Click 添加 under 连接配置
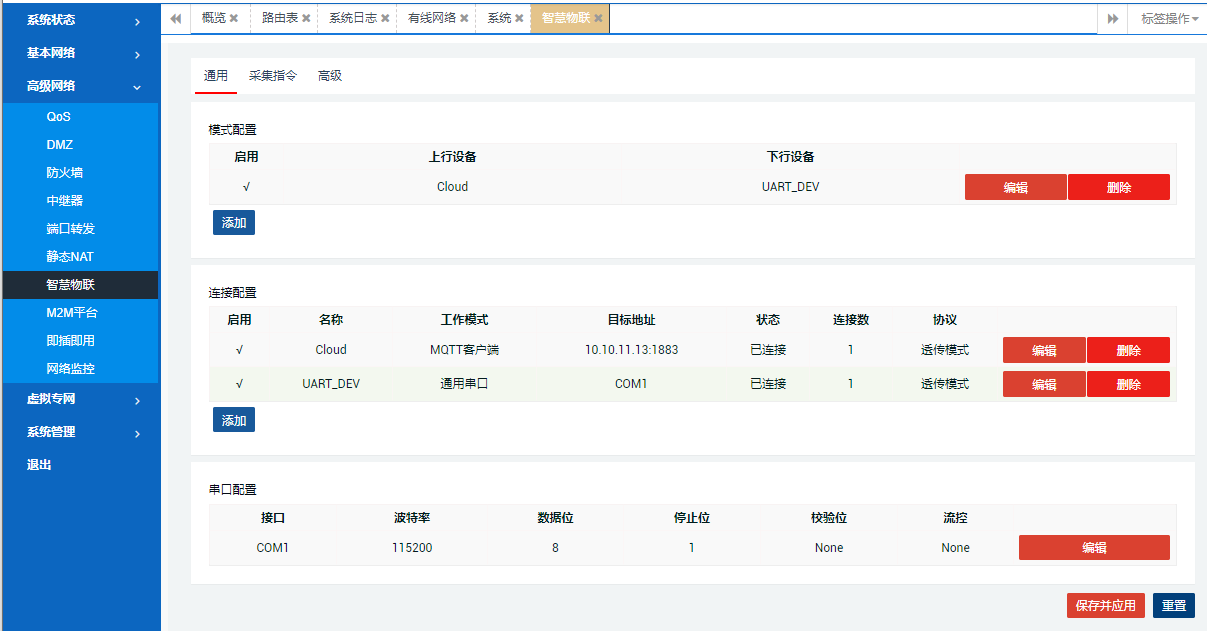The image size is (1207, 631). click(x=233, y=419)
